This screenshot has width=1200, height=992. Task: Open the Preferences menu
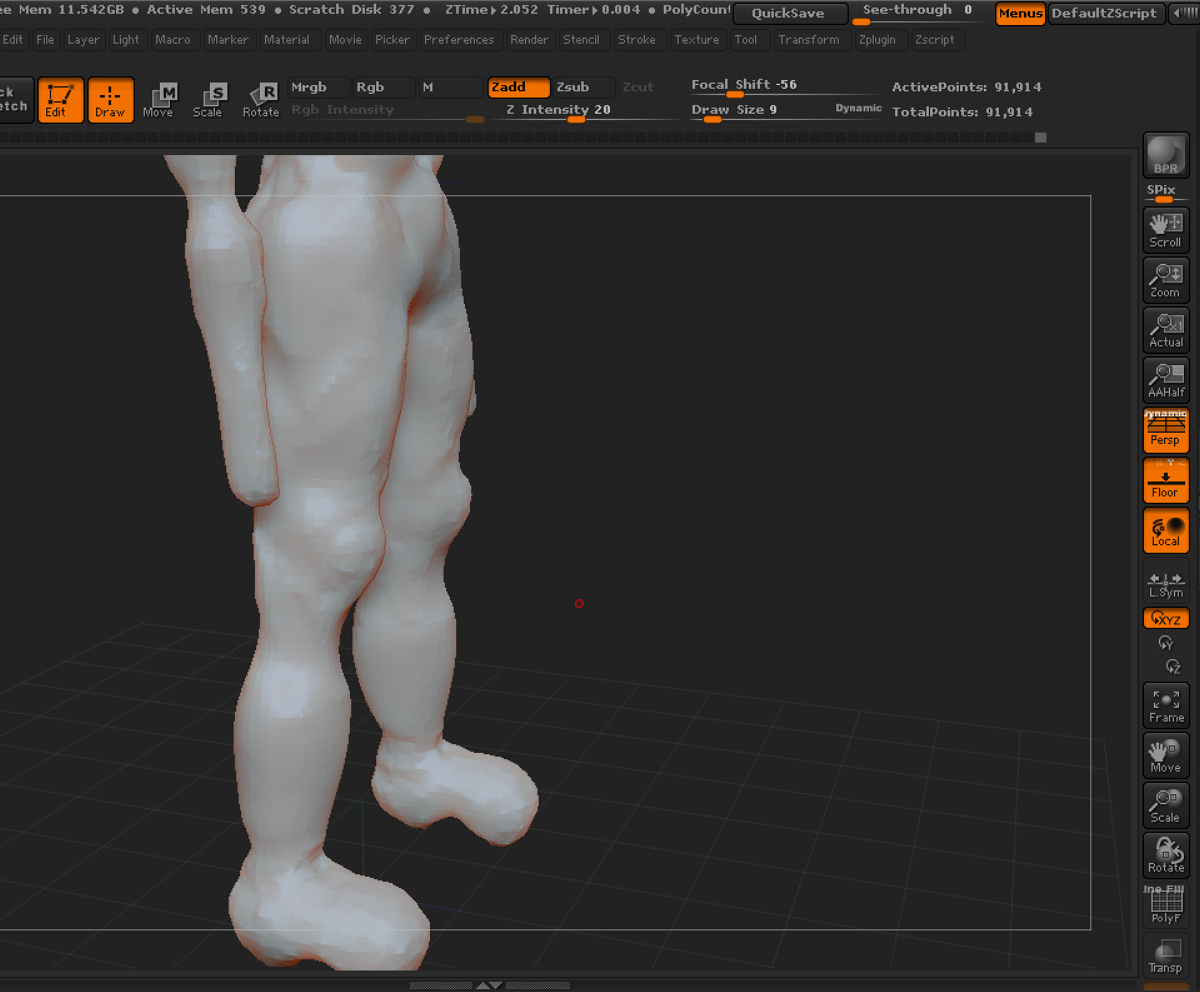tap(459, 40)
